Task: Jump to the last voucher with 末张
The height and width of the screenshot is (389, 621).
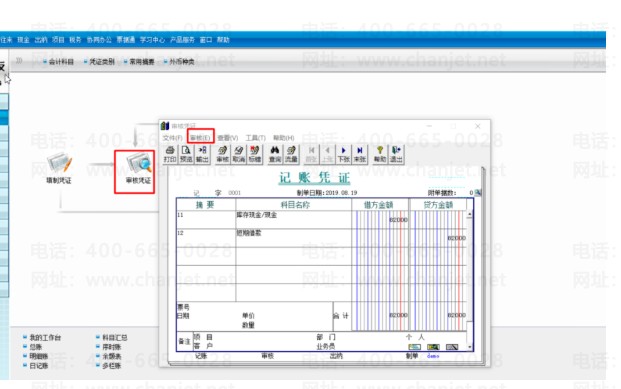Action: (x=360, y=154)
